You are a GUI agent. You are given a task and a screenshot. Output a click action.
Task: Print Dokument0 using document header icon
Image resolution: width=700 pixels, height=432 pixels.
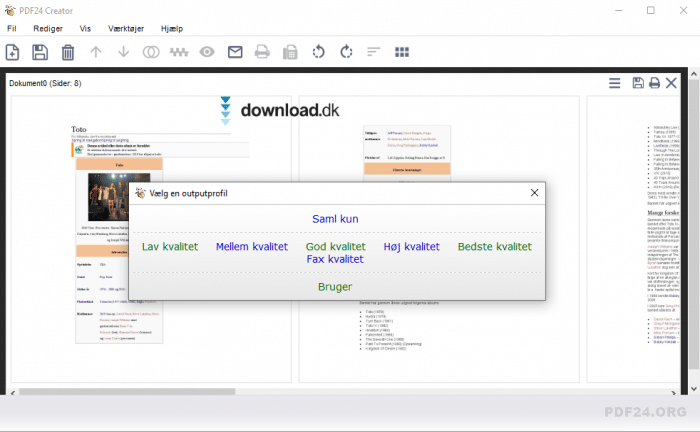coord(654,83)
